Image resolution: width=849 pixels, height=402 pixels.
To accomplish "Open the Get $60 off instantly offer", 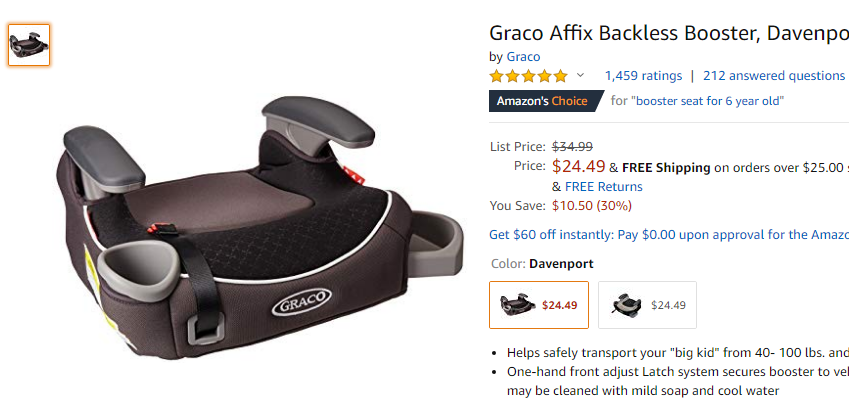I will click(x=669, y=235).
